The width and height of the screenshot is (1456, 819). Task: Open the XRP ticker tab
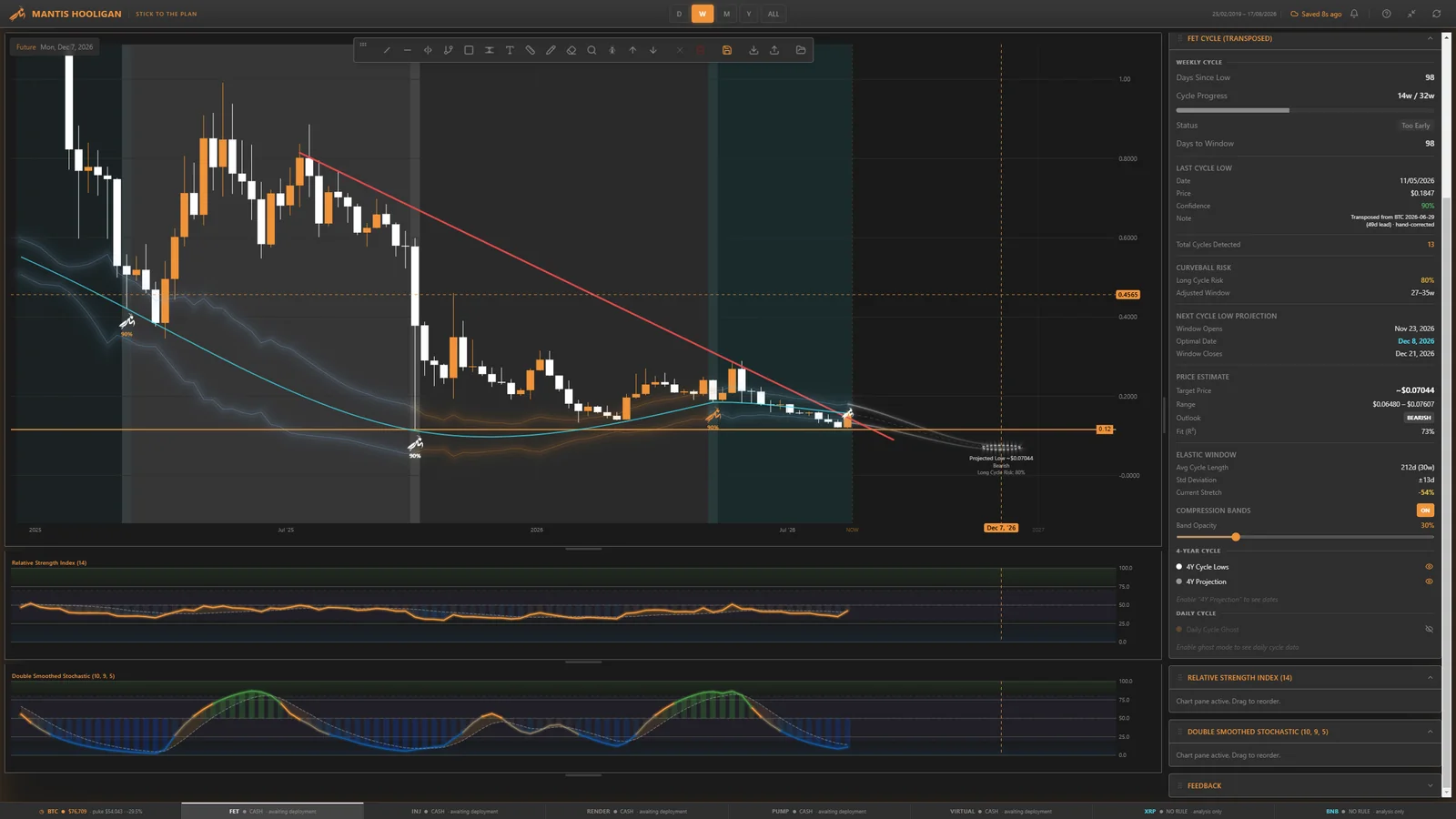click(x=1183, y=811)
